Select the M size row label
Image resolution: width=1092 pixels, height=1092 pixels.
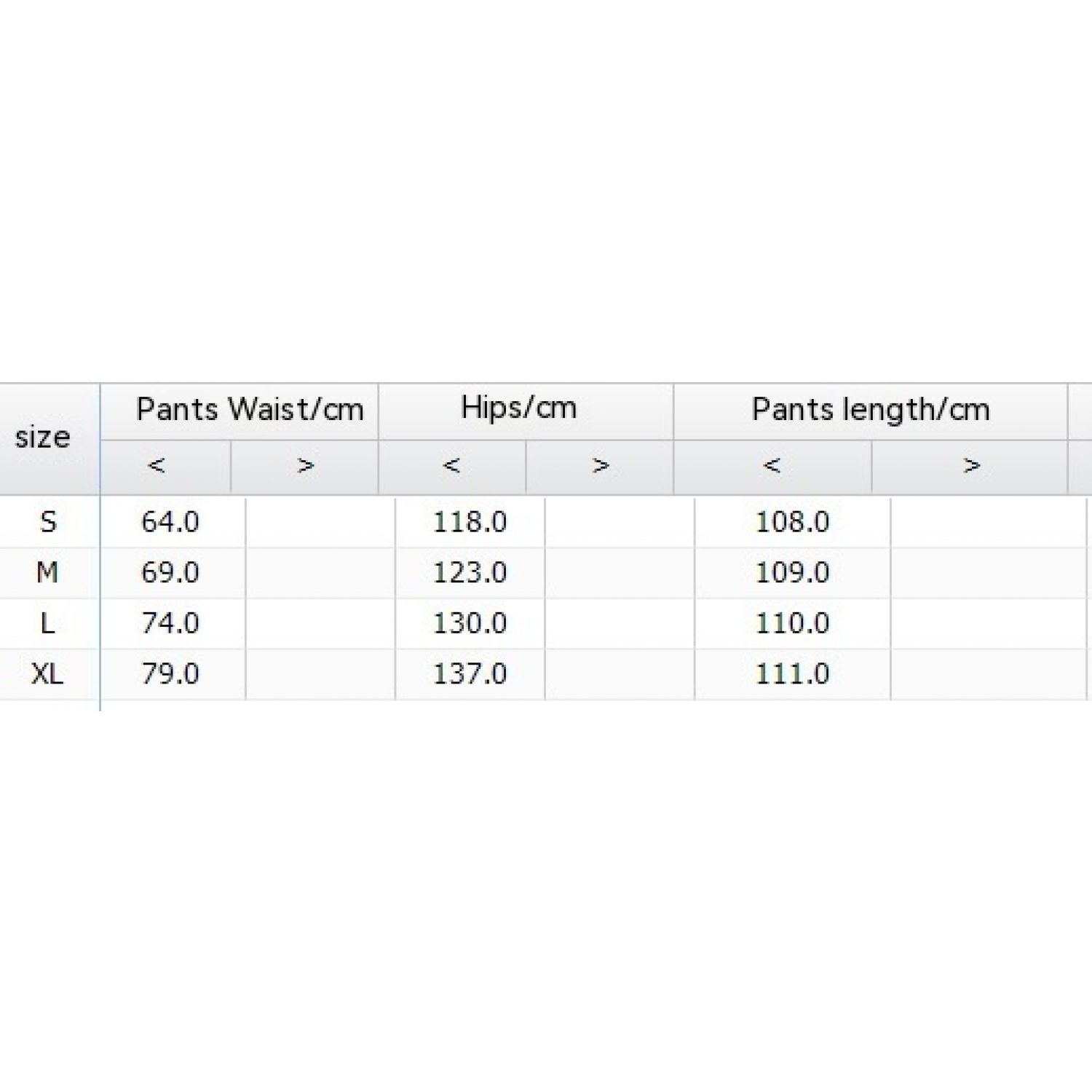[x=47, y=573]
